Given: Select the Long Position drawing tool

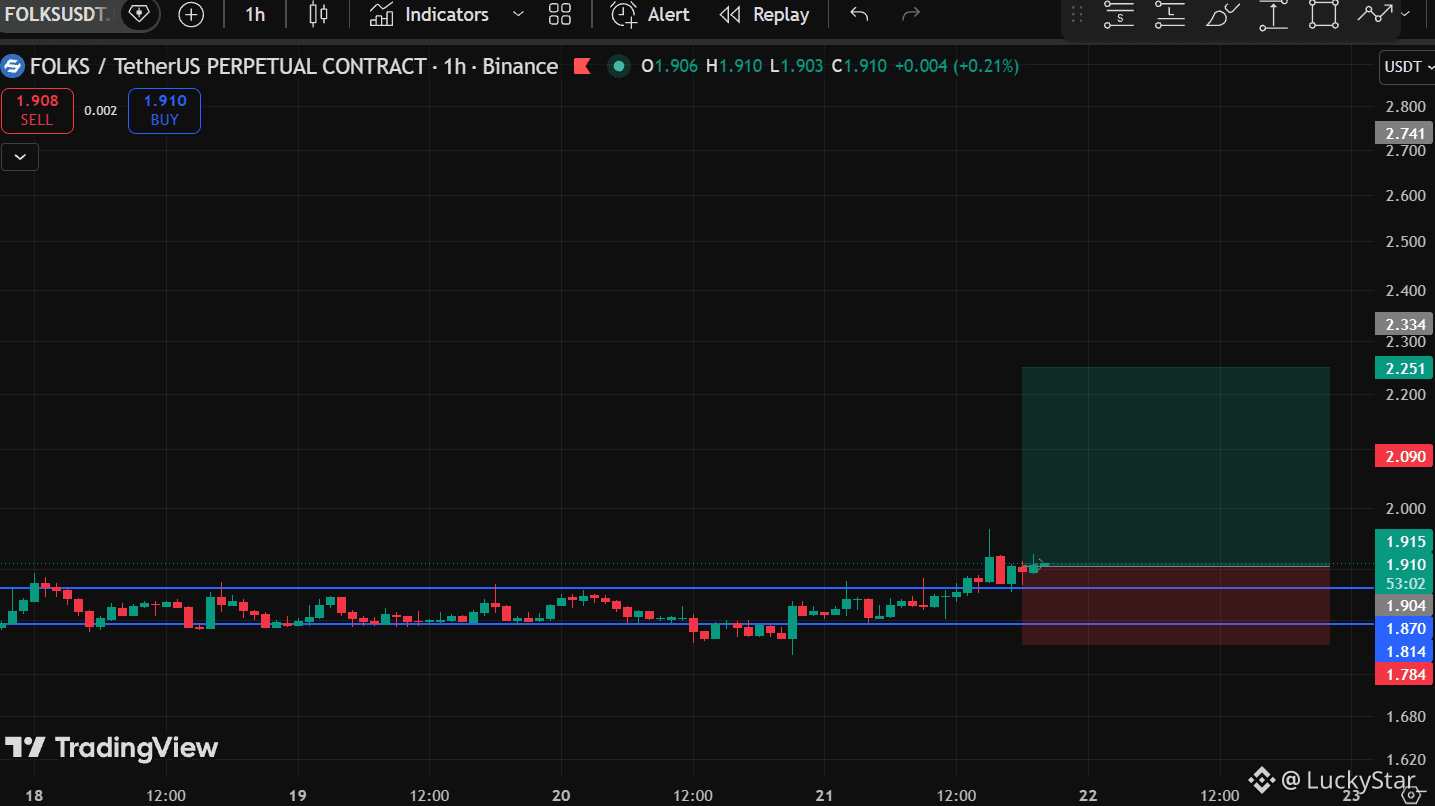Looking at the screenshot, I should [1169, 14].
